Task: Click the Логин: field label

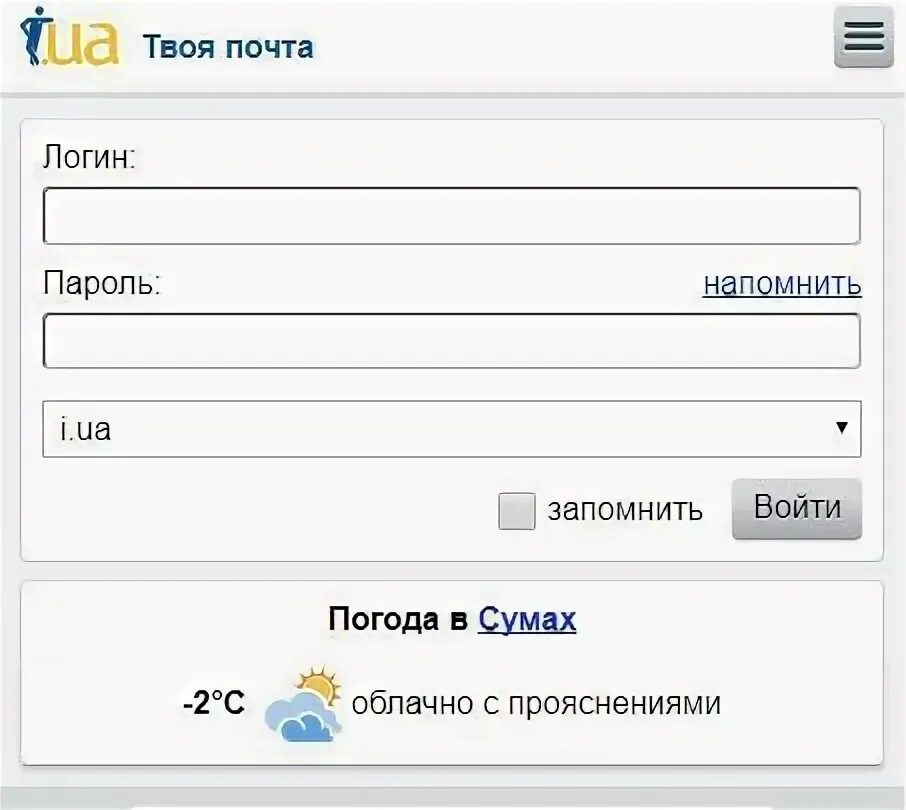Action: click(90, 156)
